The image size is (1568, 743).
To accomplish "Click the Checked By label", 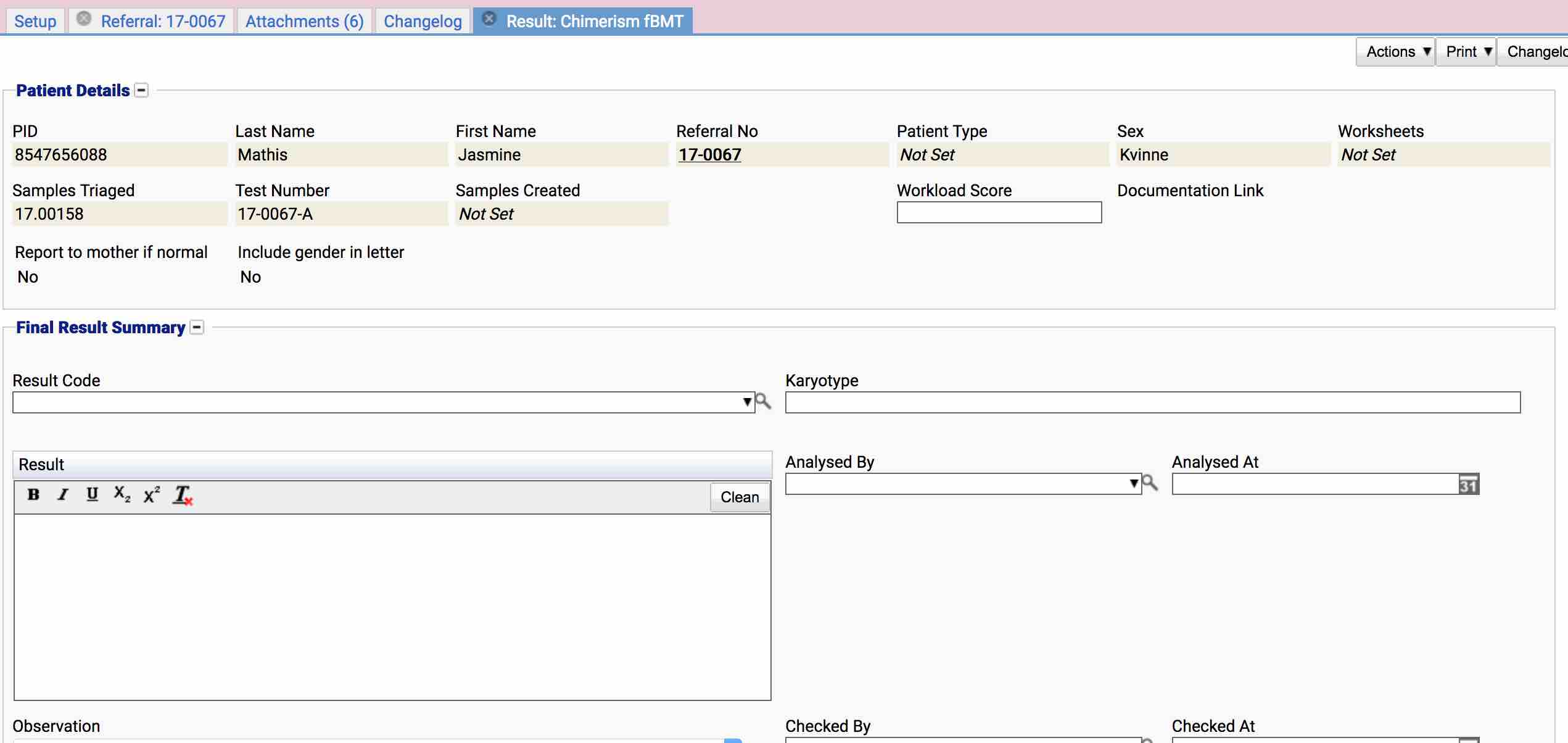I will pyautogui.click(x=828, y=726).
